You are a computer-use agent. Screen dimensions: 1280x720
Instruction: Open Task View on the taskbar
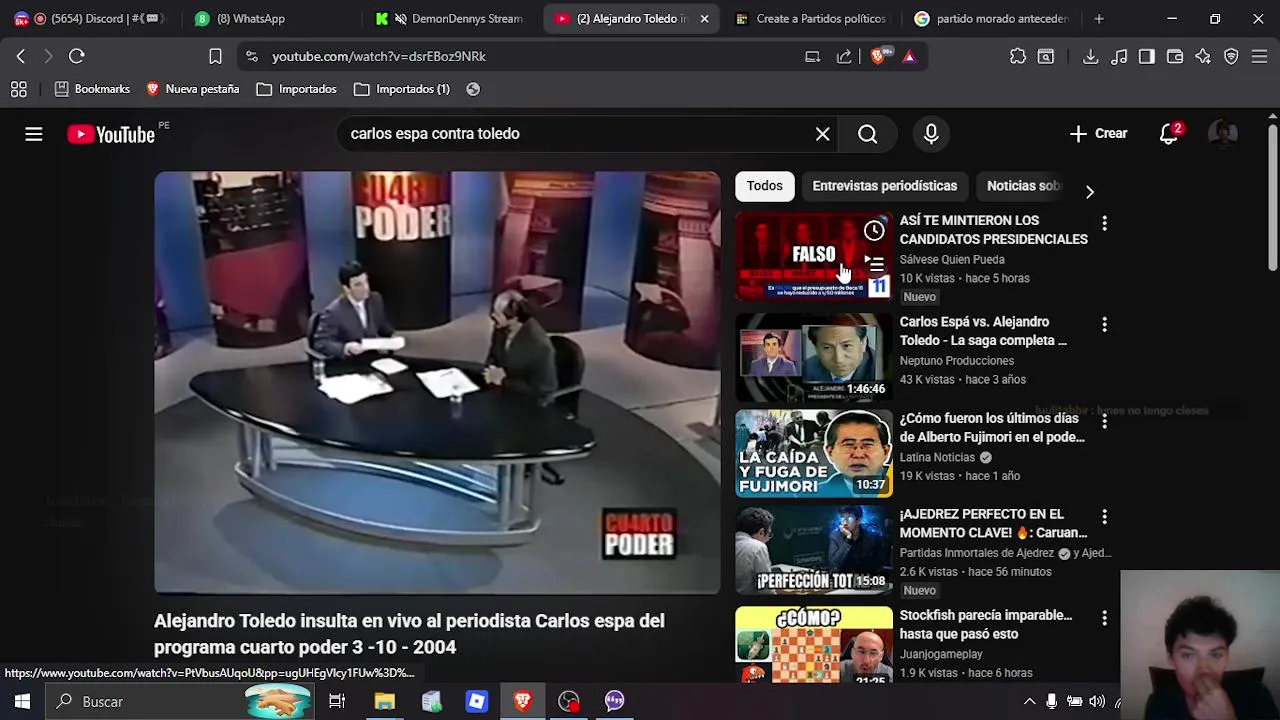click(337, 701)
